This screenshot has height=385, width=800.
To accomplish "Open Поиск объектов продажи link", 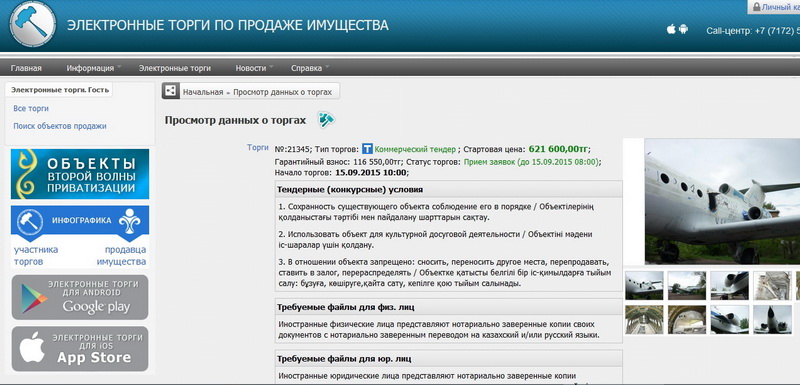I will [x=60, y=126].
